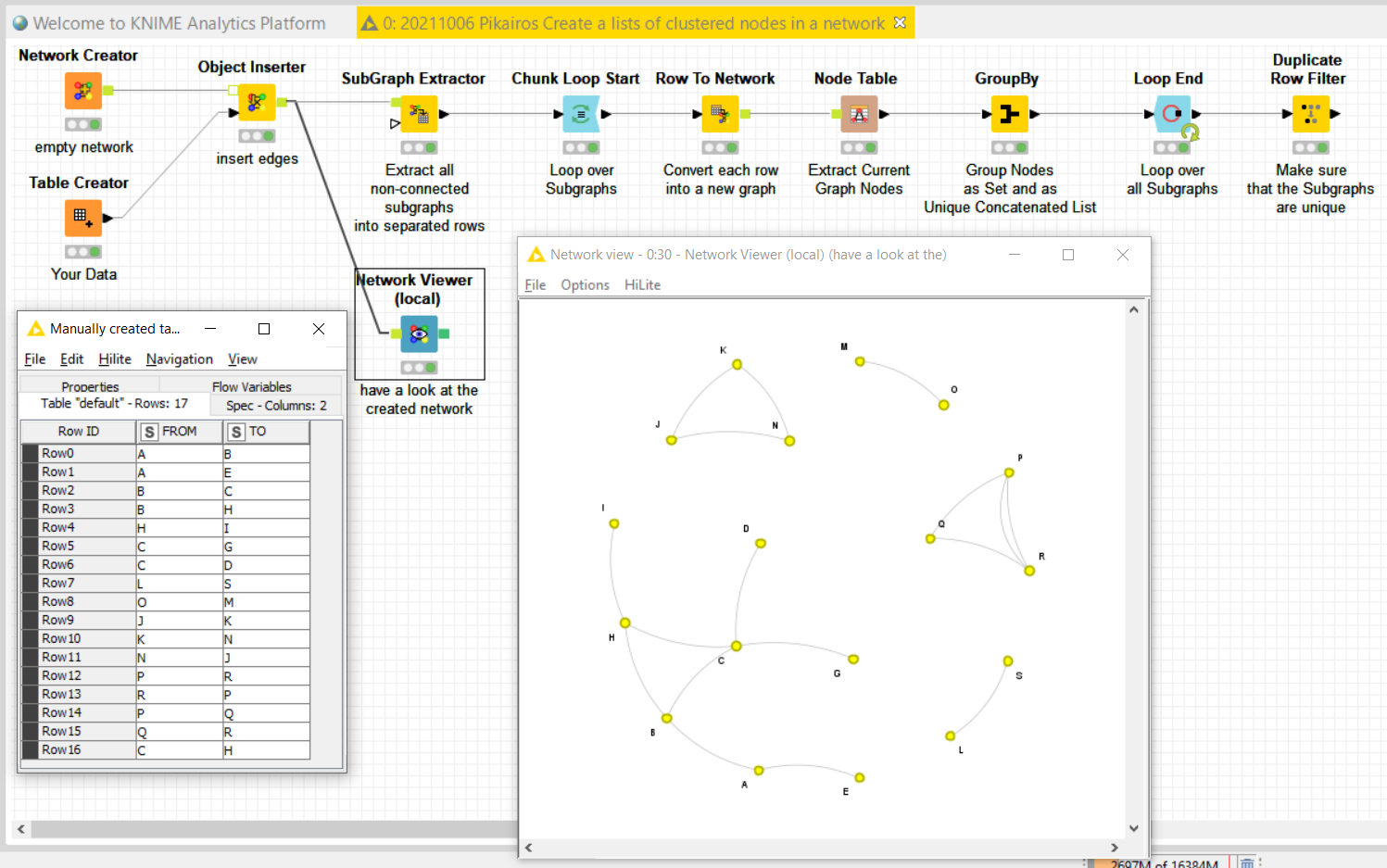Viewport: 1387px width, 868px height.
Task: Select graph node S in network view
Action: pos(1008,661)
